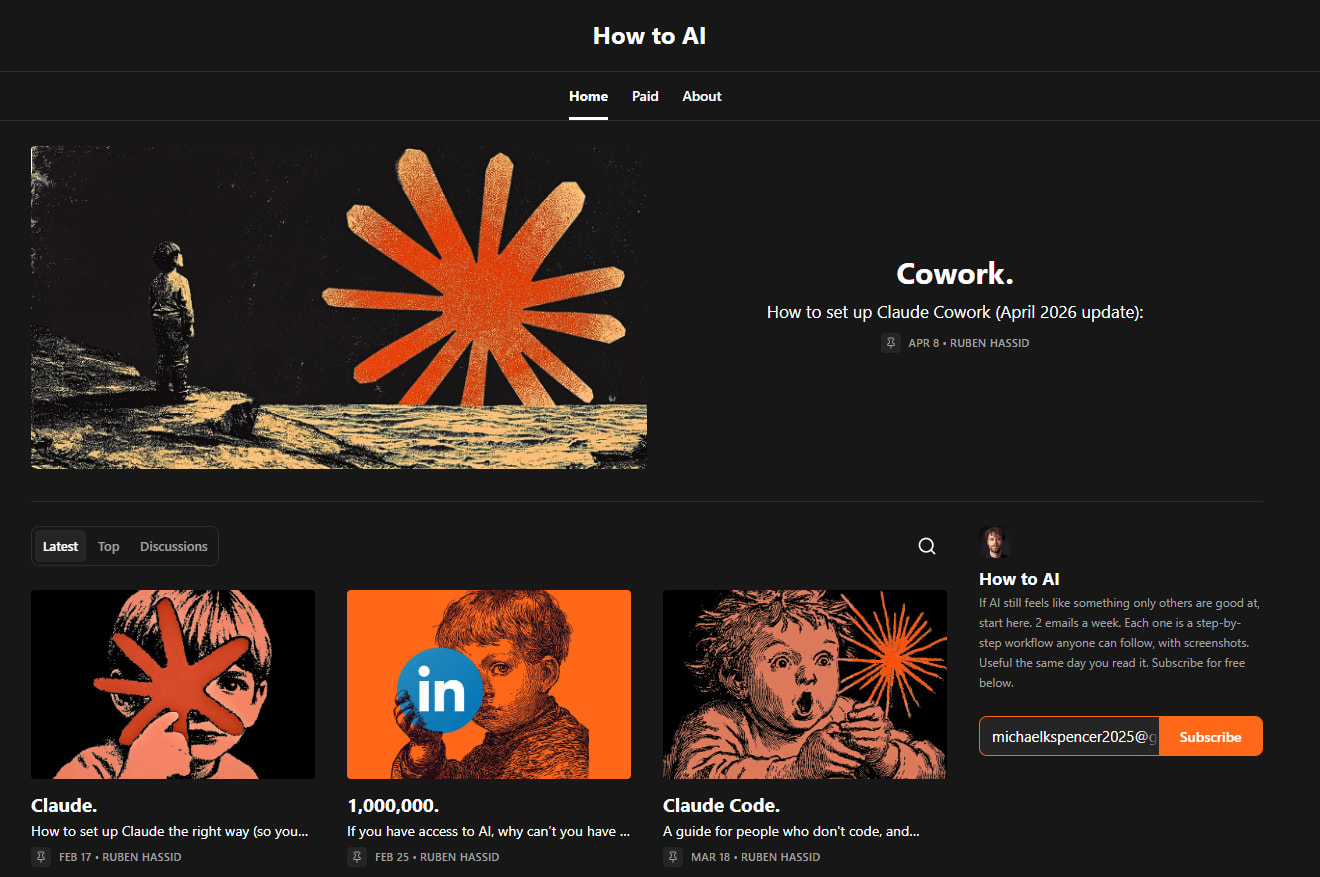Screen dimensions: 1320x877
Task: Switch to the Top posts filter
Action: click(109, 546)
